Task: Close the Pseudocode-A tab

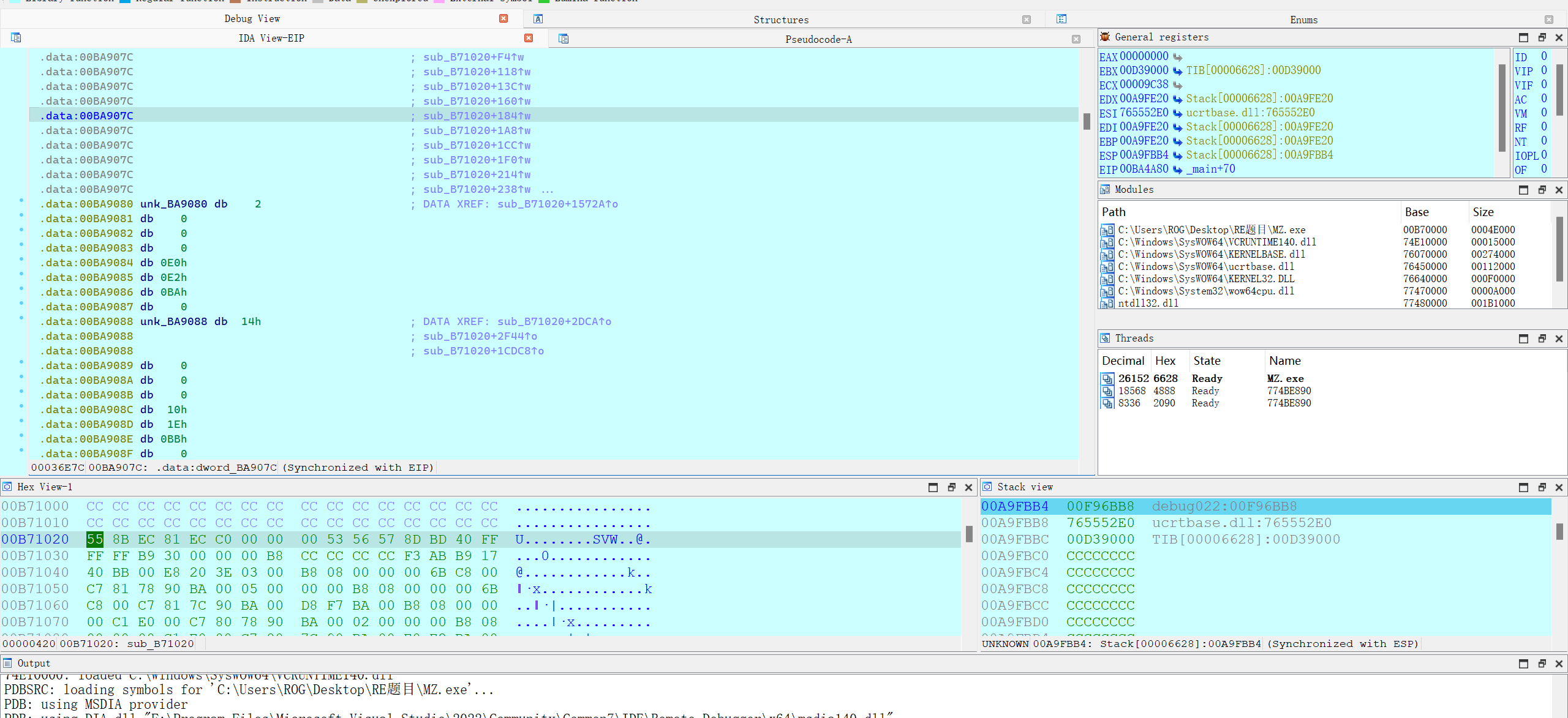Action: coord(1076,39)
